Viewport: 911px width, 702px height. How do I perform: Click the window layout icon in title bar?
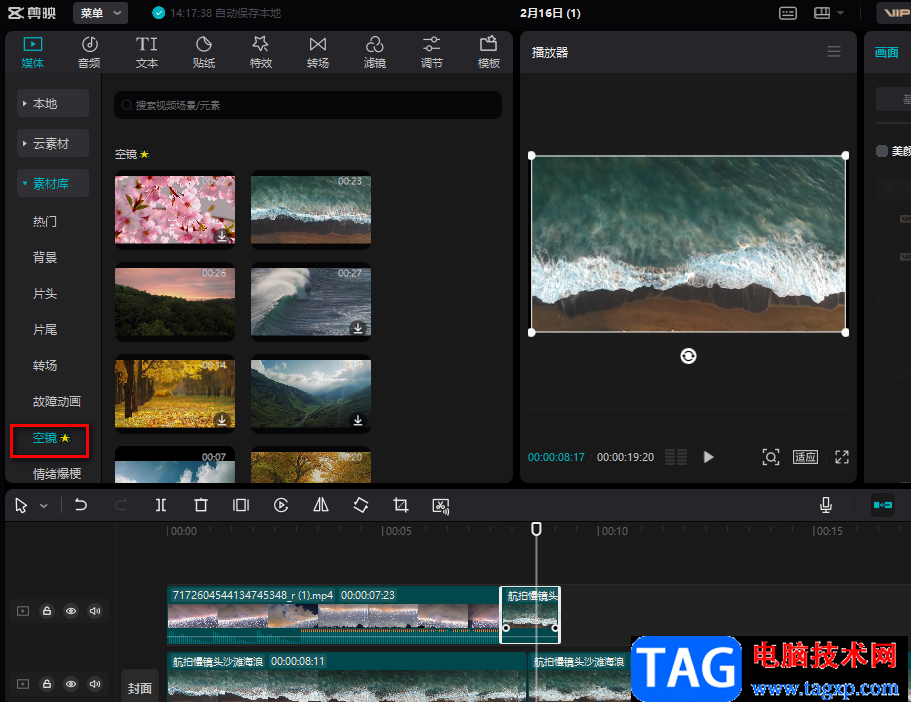point(822,13)
